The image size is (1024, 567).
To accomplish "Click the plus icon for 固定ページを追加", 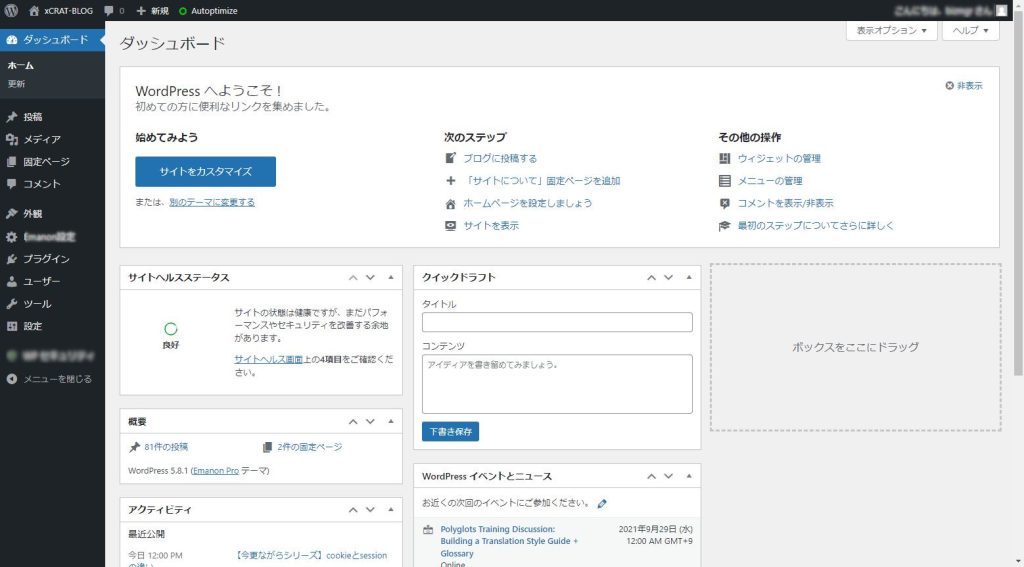I will coord(450,181).
